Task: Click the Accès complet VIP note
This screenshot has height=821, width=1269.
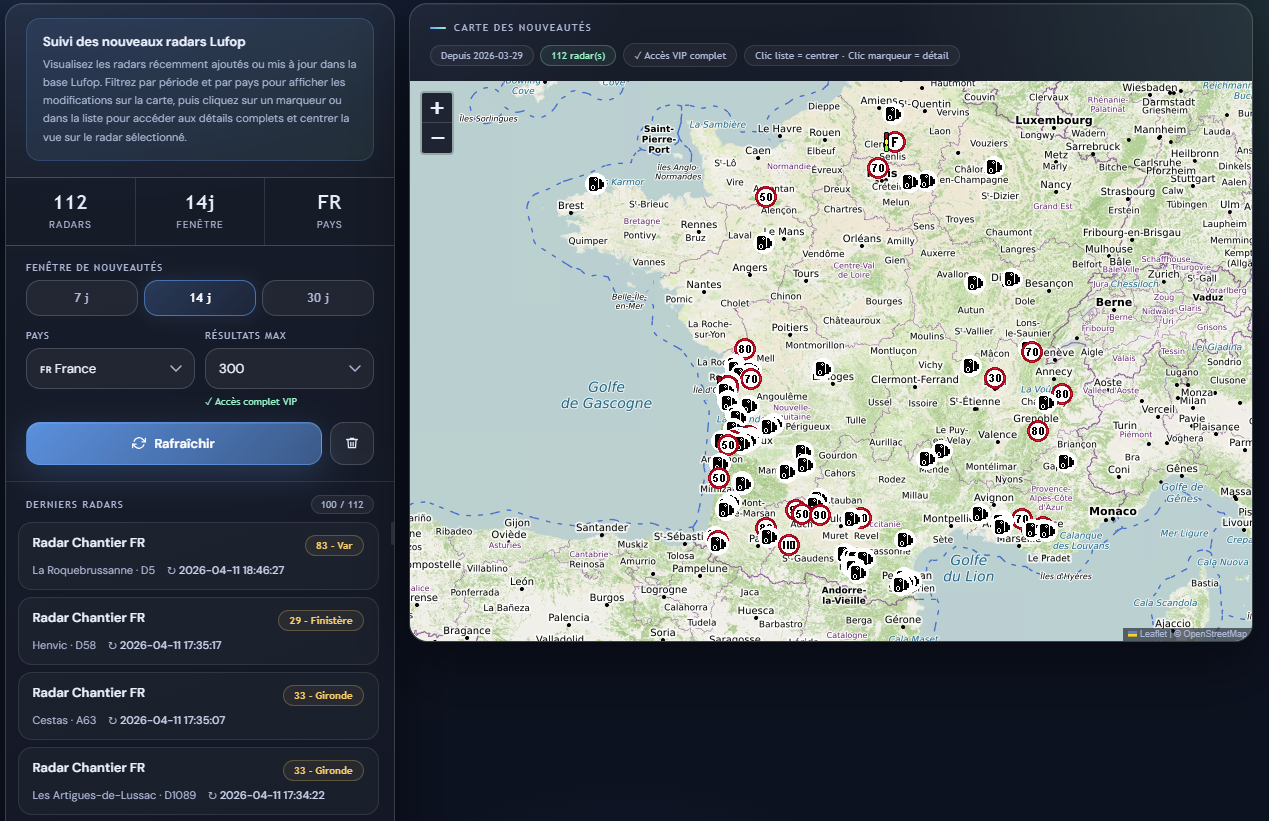Action: click(x=250, y=402)
